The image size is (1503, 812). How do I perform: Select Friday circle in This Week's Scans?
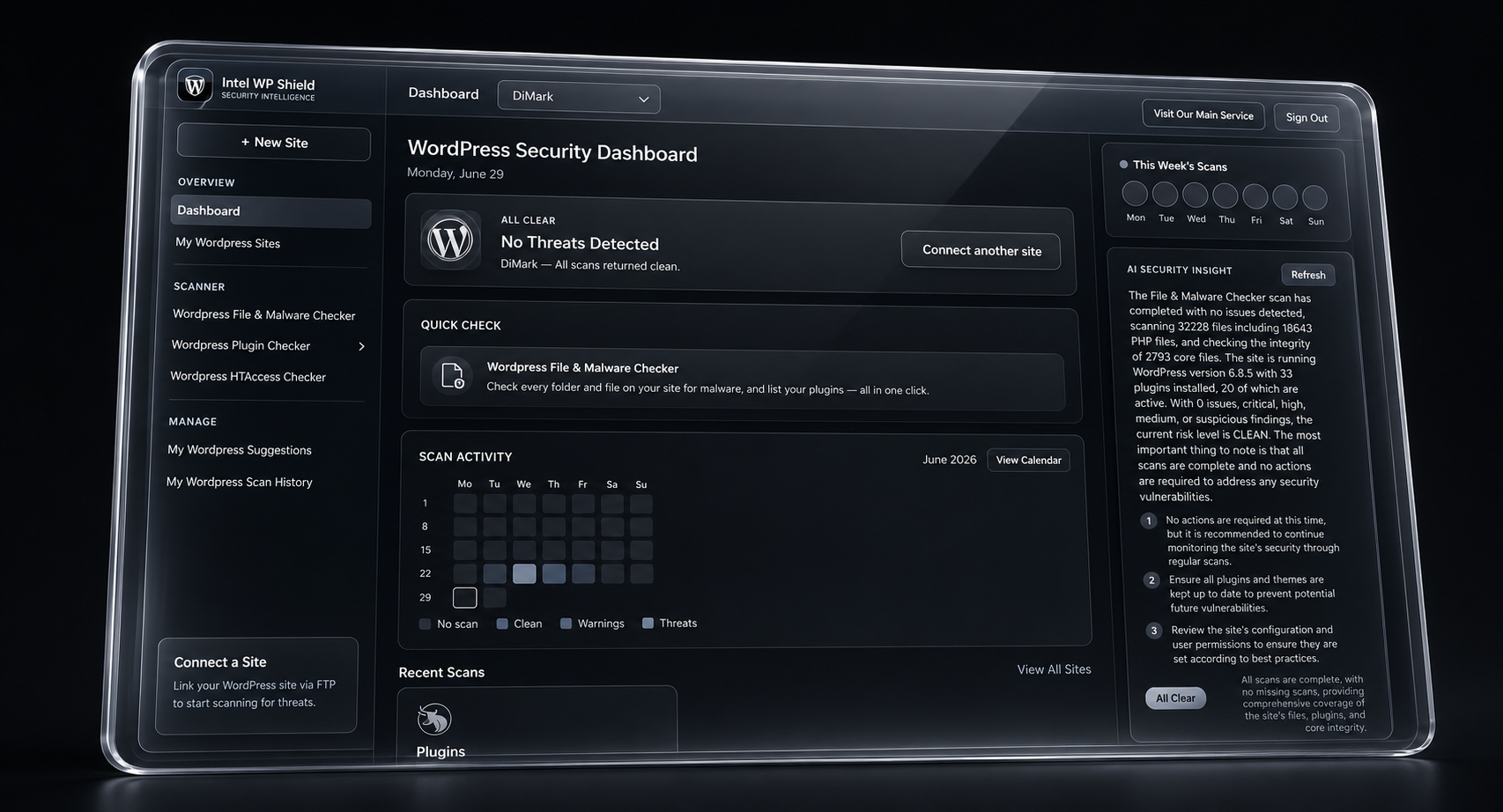coord(1255,196)
